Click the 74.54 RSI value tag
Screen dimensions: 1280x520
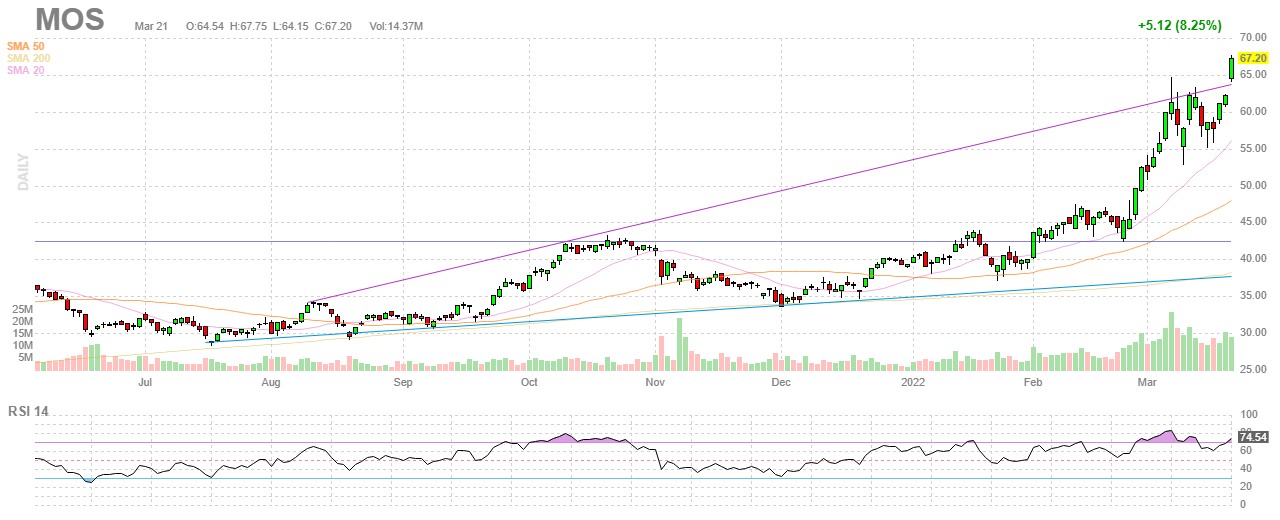pyautogui.click(x=1253, y=437)
